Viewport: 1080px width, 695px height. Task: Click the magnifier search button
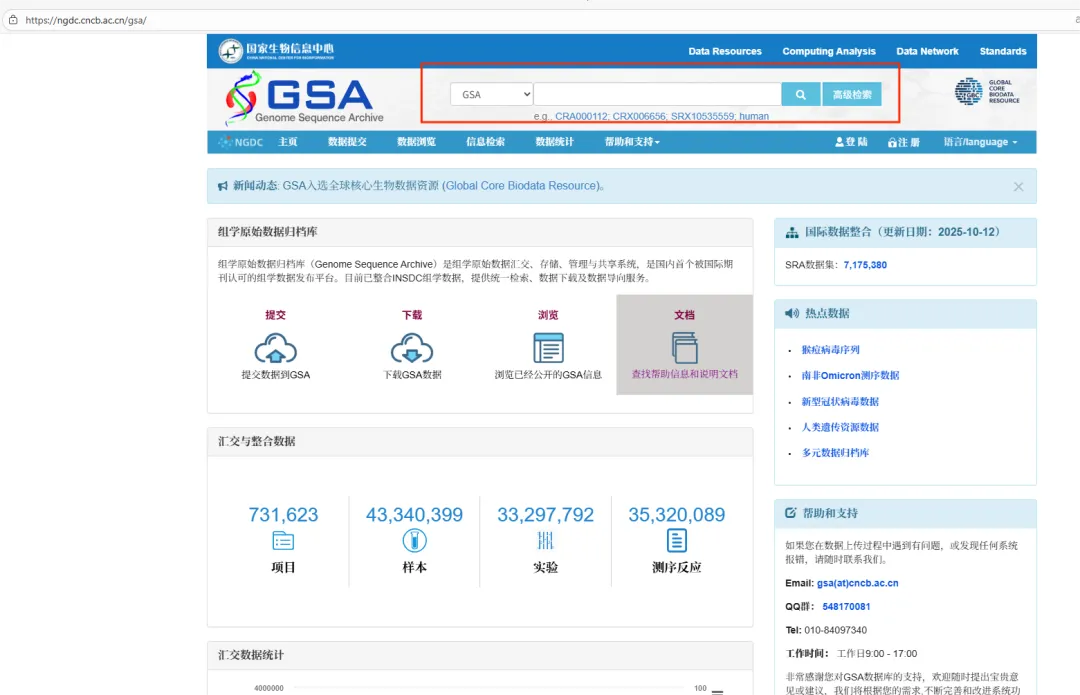[x=800, y=94]
